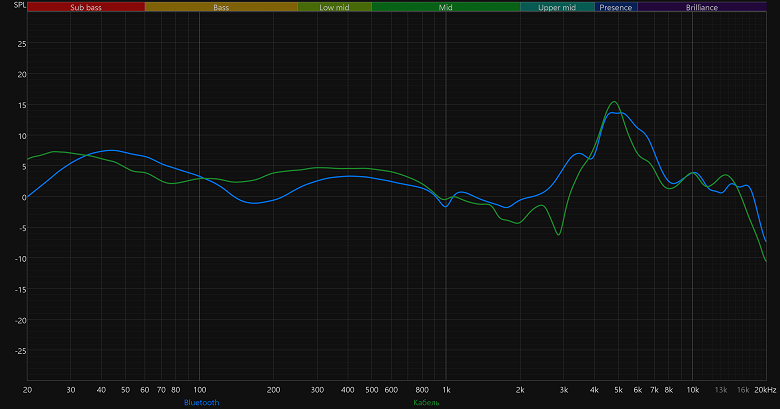Select the Bass frequency band header

[x=221, y=7]
